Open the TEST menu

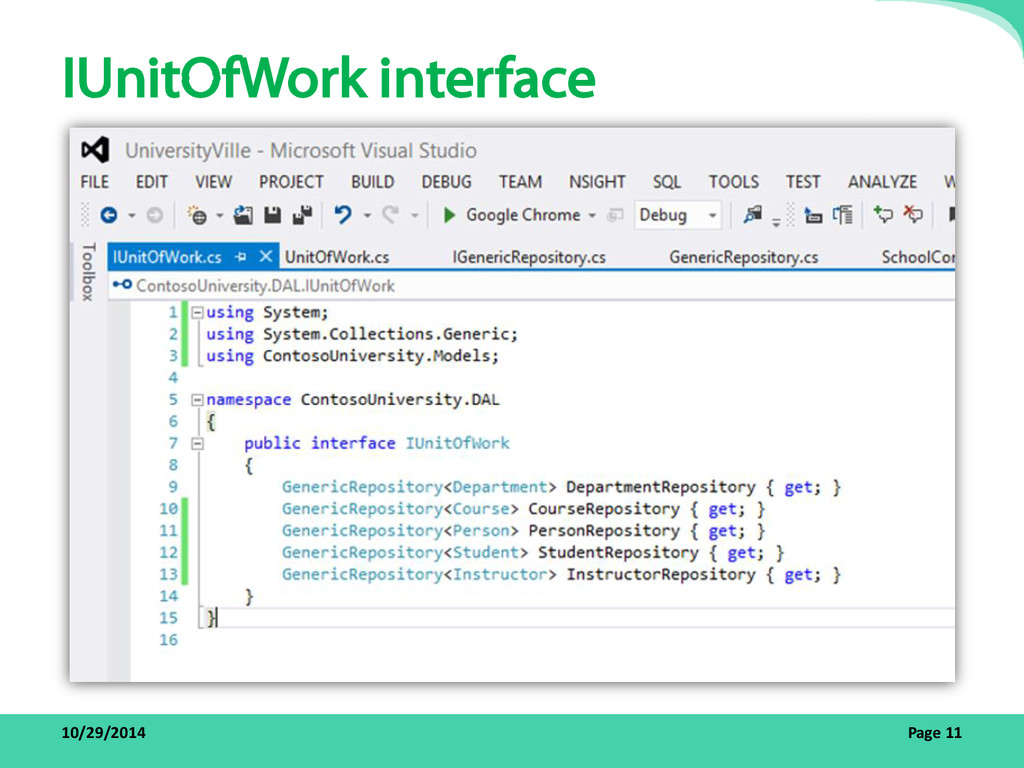point(803,182)
